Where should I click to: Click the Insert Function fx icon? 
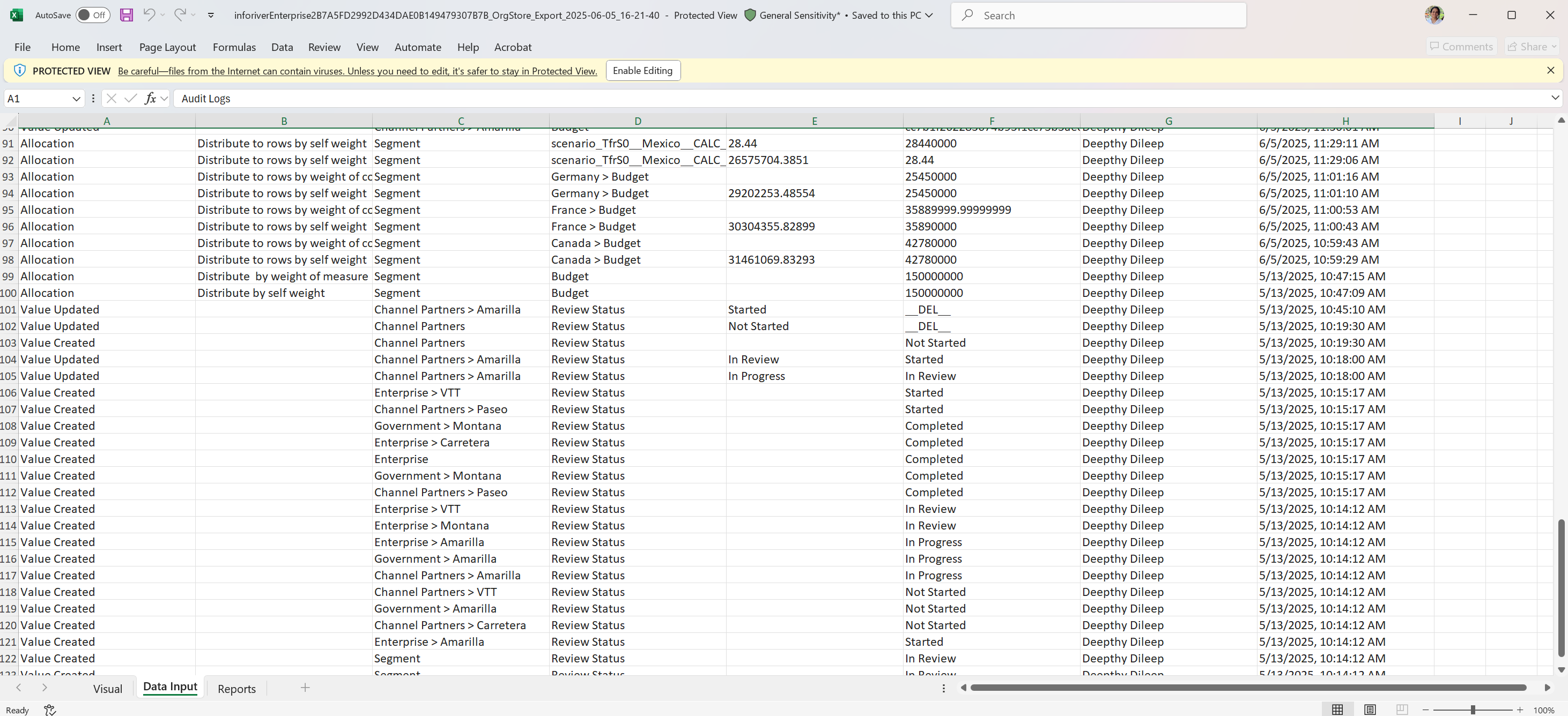pyautogui.click(x=150, y=99)
